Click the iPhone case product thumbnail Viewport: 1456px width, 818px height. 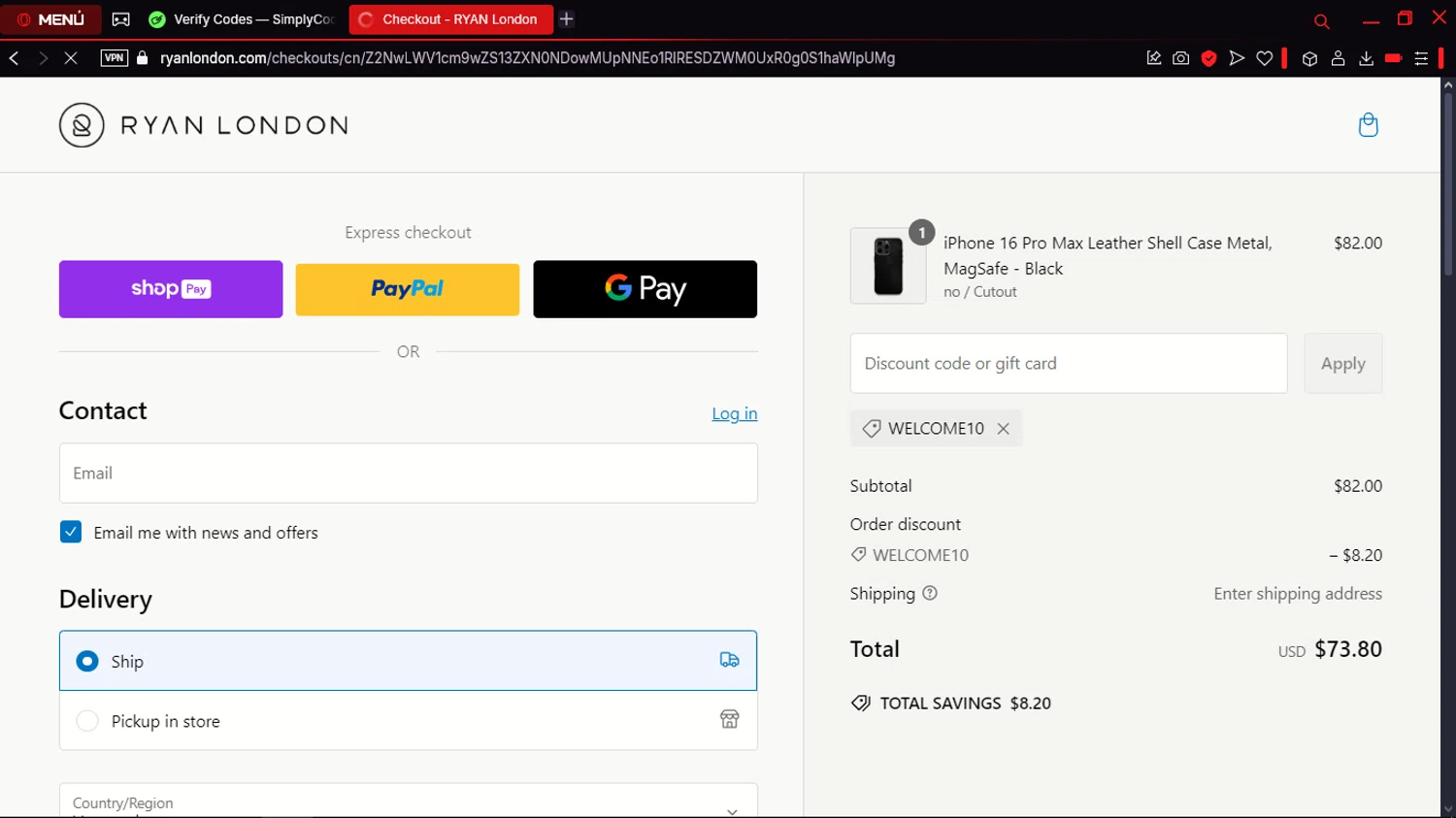[x=888, y=266]
